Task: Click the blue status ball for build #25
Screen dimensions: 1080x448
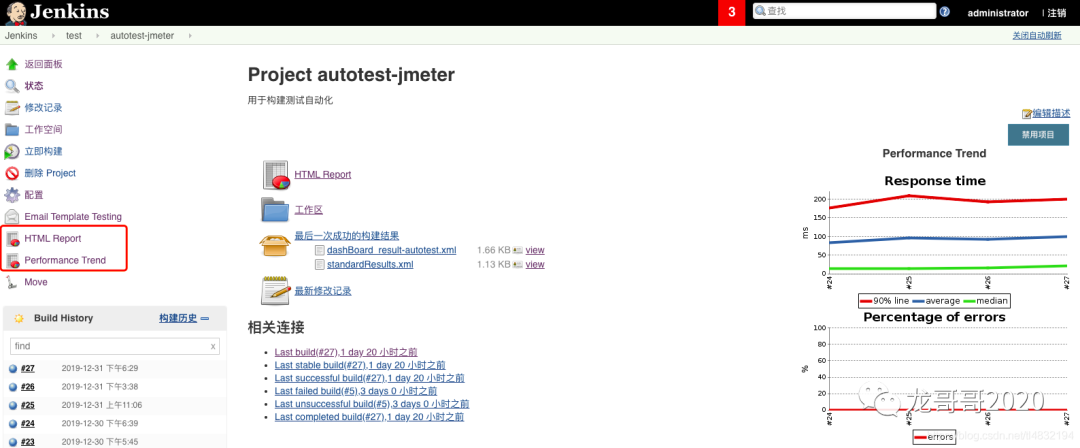Action: 12,405
